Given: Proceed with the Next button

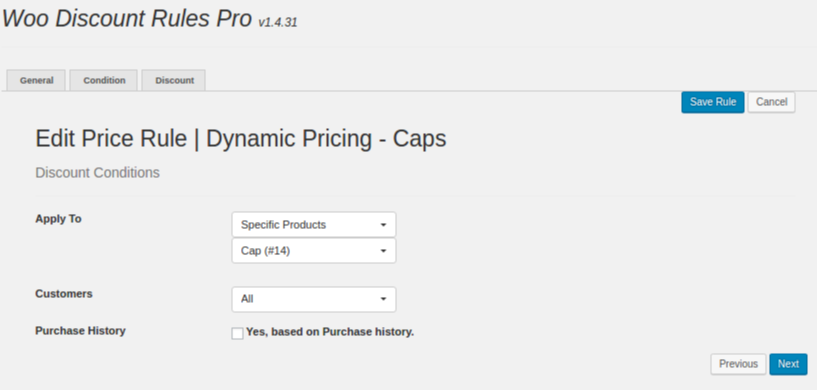Looking at the screenshot, I should pos(788,364).
